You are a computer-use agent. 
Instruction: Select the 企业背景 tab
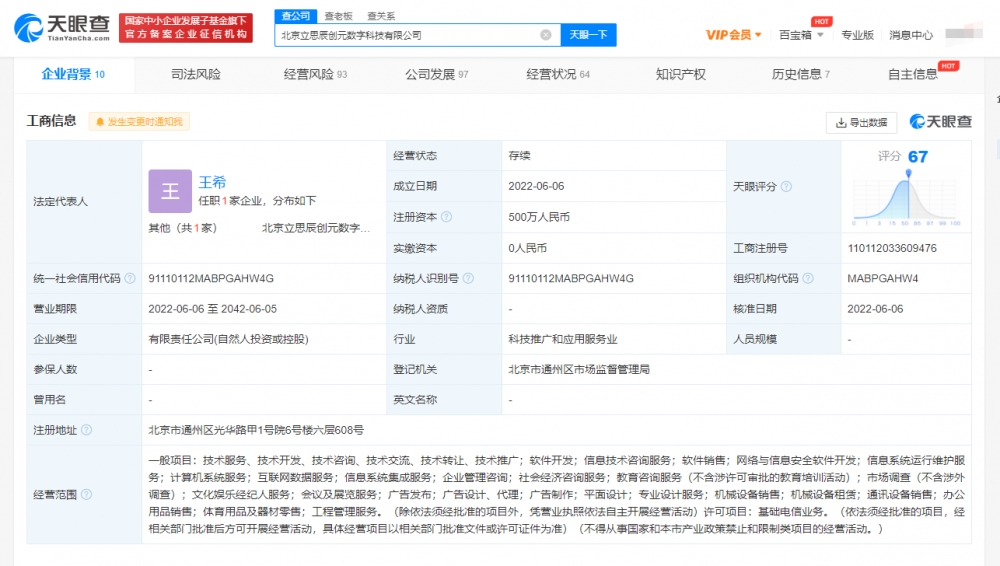pos(73,75)
